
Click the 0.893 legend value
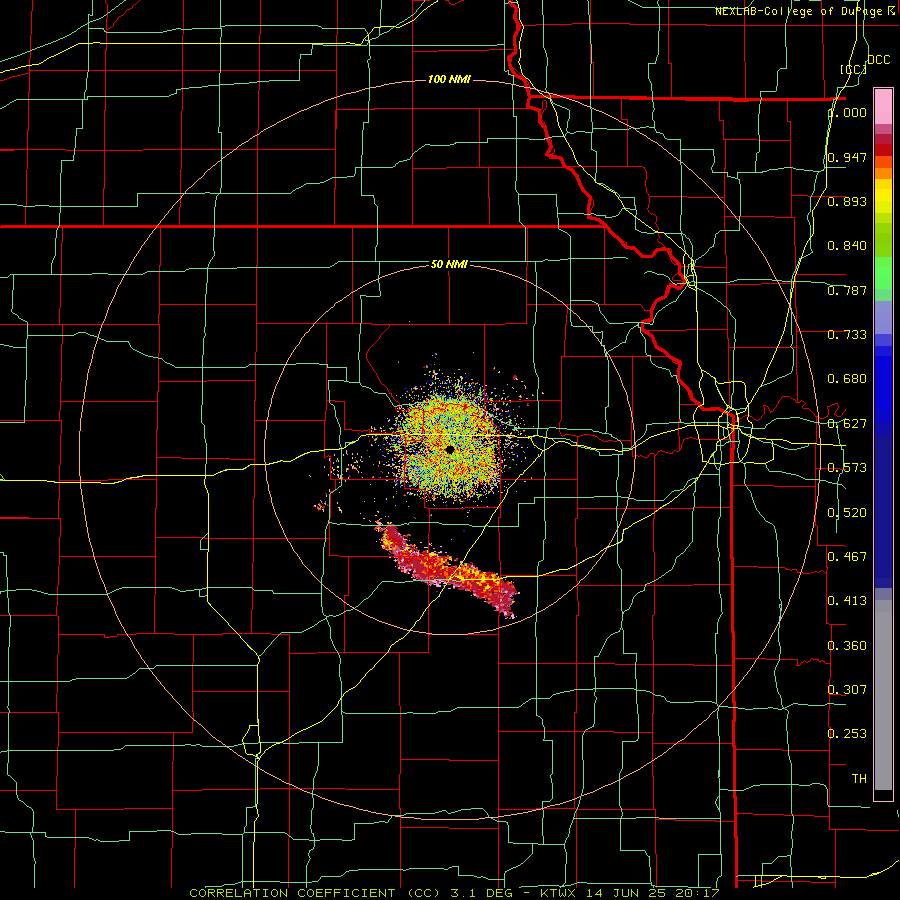pos(847,201)
